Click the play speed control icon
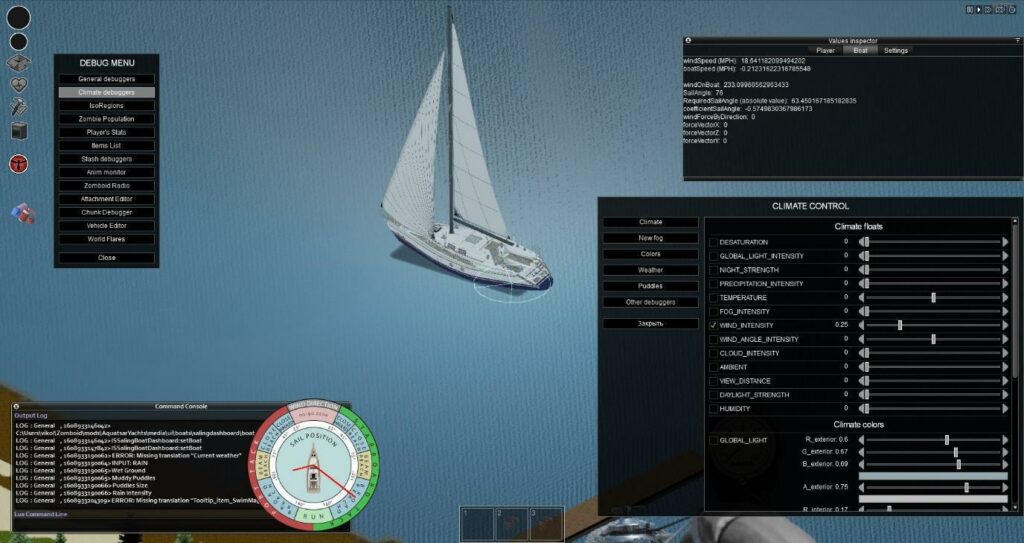This screenshot has height=543, width=1024. pos(979,10)
